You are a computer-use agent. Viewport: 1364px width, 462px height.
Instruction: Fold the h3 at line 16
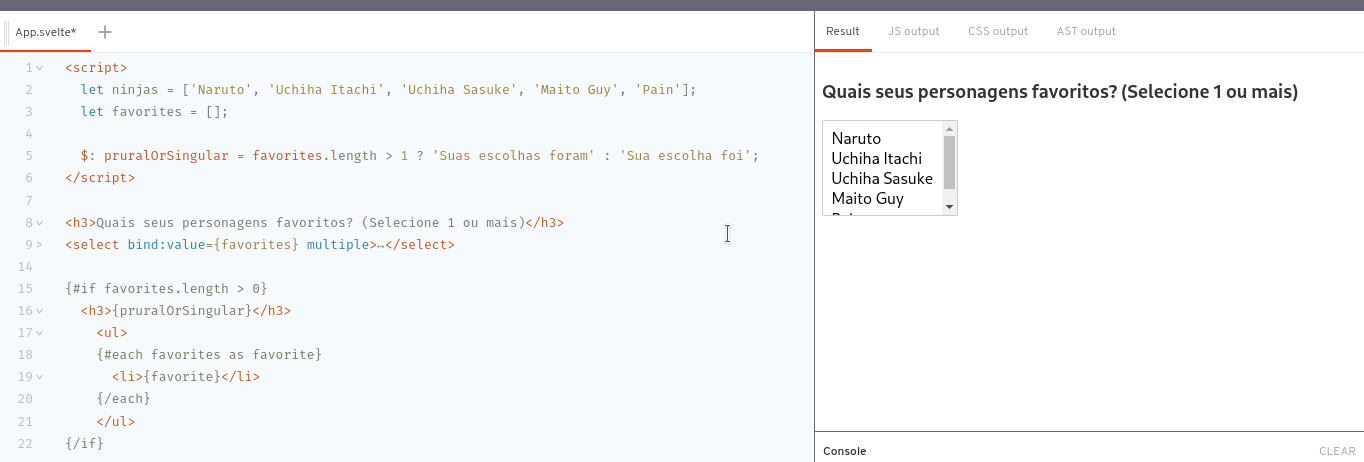click(x=40, y=311)
